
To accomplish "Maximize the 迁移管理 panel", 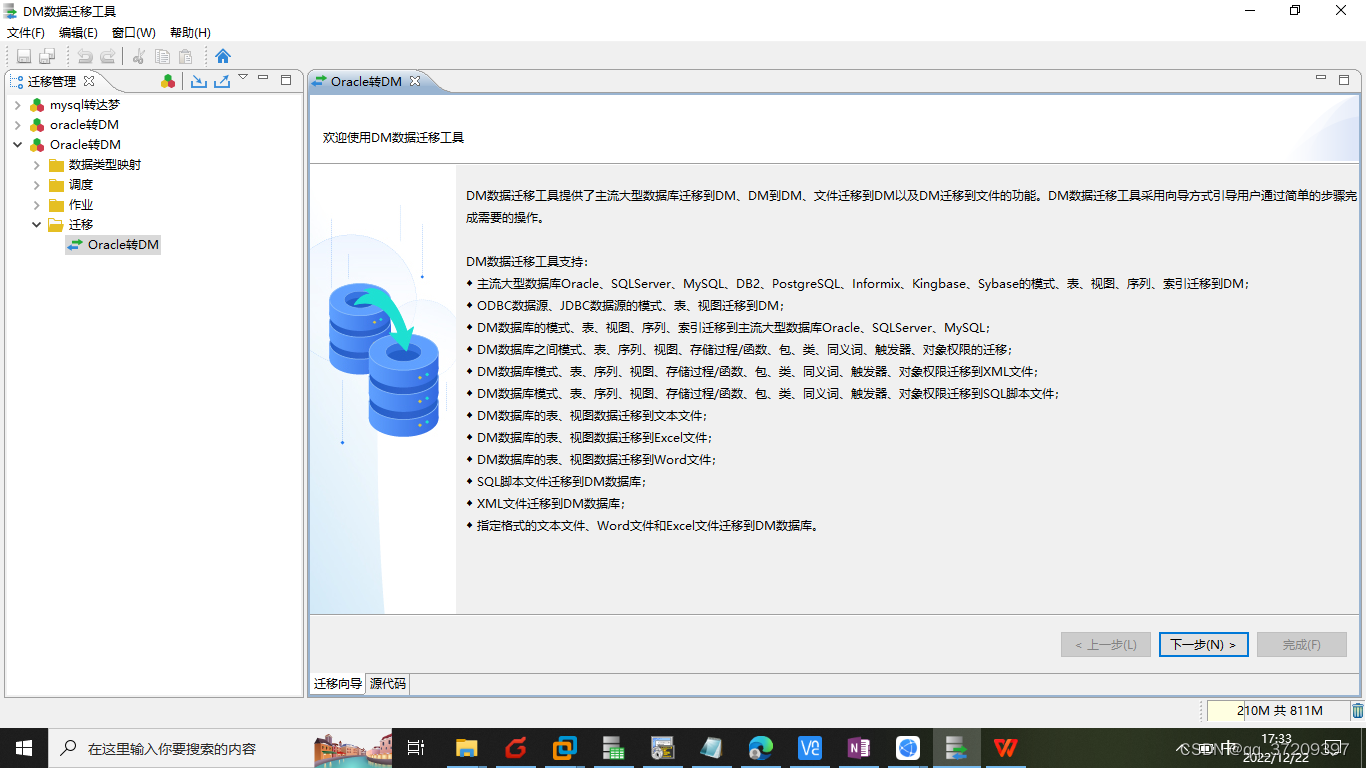I will 286,80.
